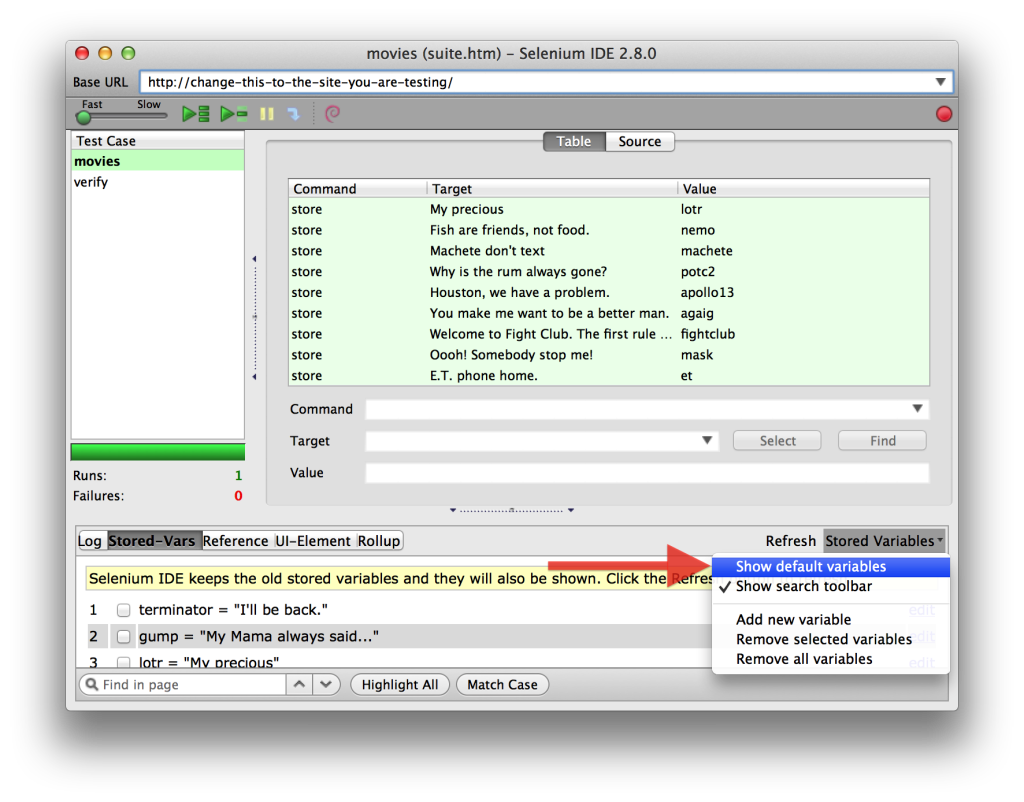Play current test case
The image size is (1024, 802).
(x=234, y=114)
